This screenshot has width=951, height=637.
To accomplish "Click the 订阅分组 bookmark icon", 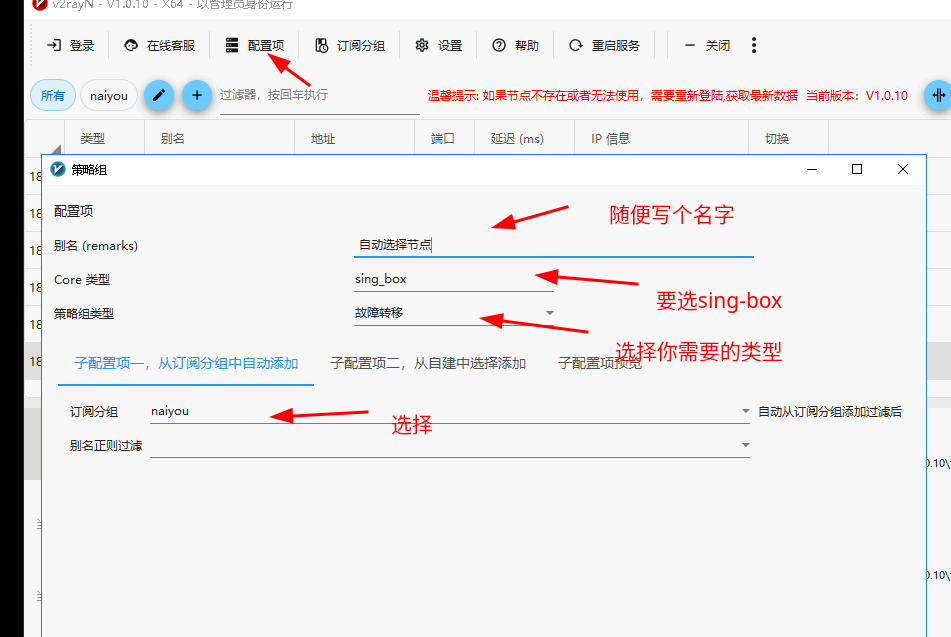I will click(x=321, y=46).
